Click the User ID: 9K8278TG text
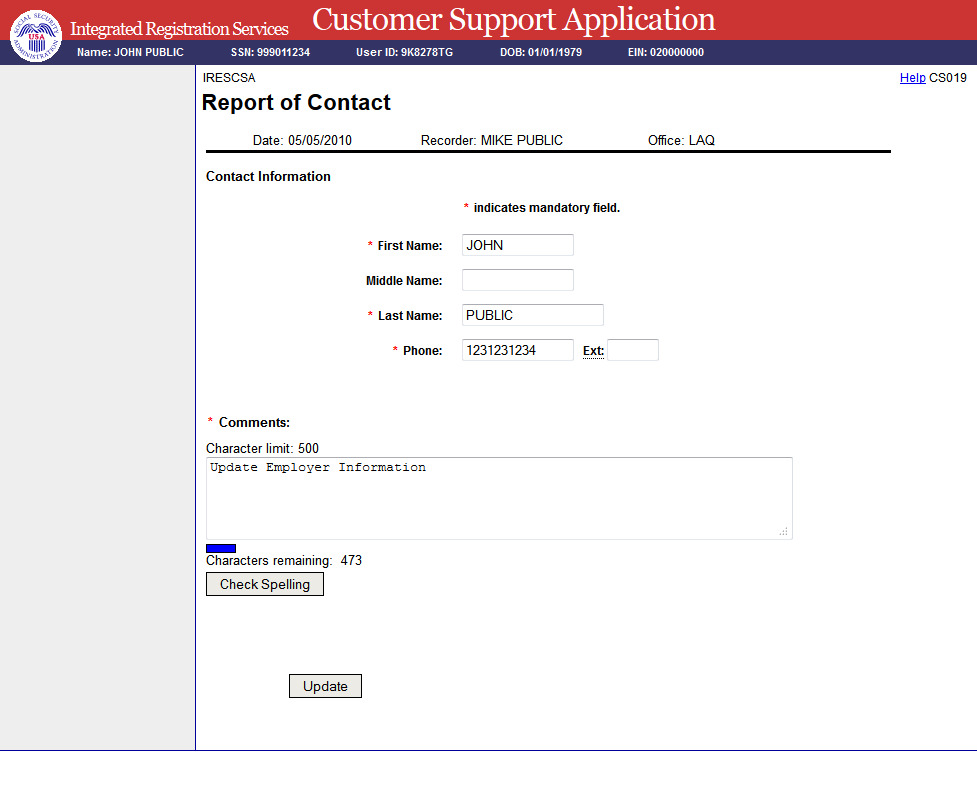Viewport: 977px width, 787px height. point(404,52)
